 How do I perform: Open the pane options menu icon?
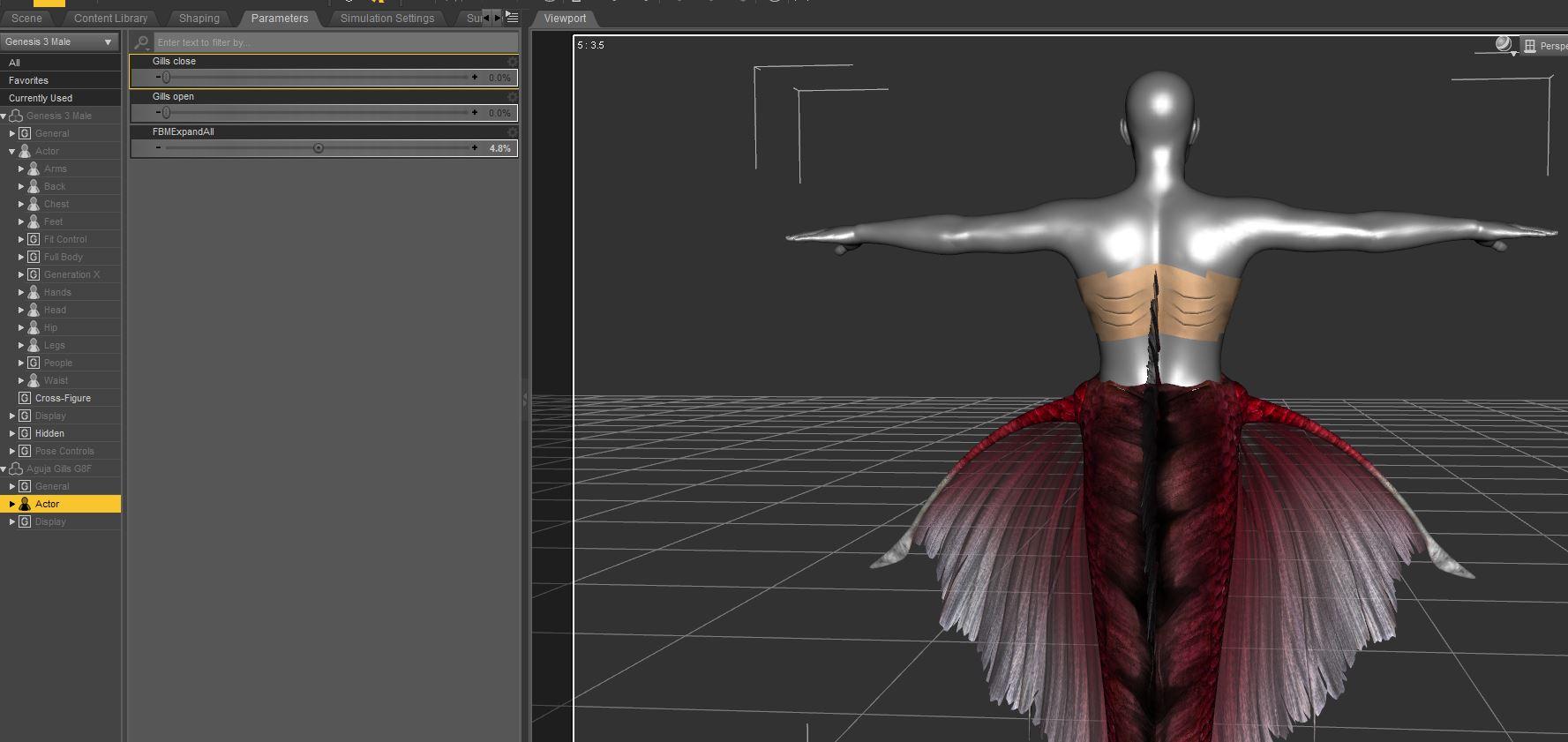512,18
